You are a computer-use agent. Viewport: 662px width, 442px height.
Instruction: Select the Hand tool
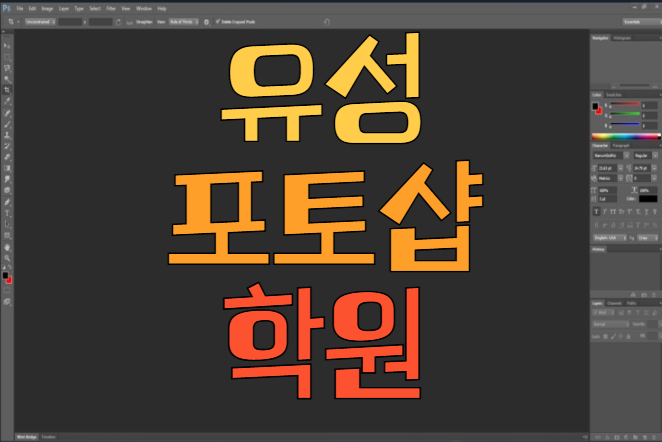tap(7, 247)
